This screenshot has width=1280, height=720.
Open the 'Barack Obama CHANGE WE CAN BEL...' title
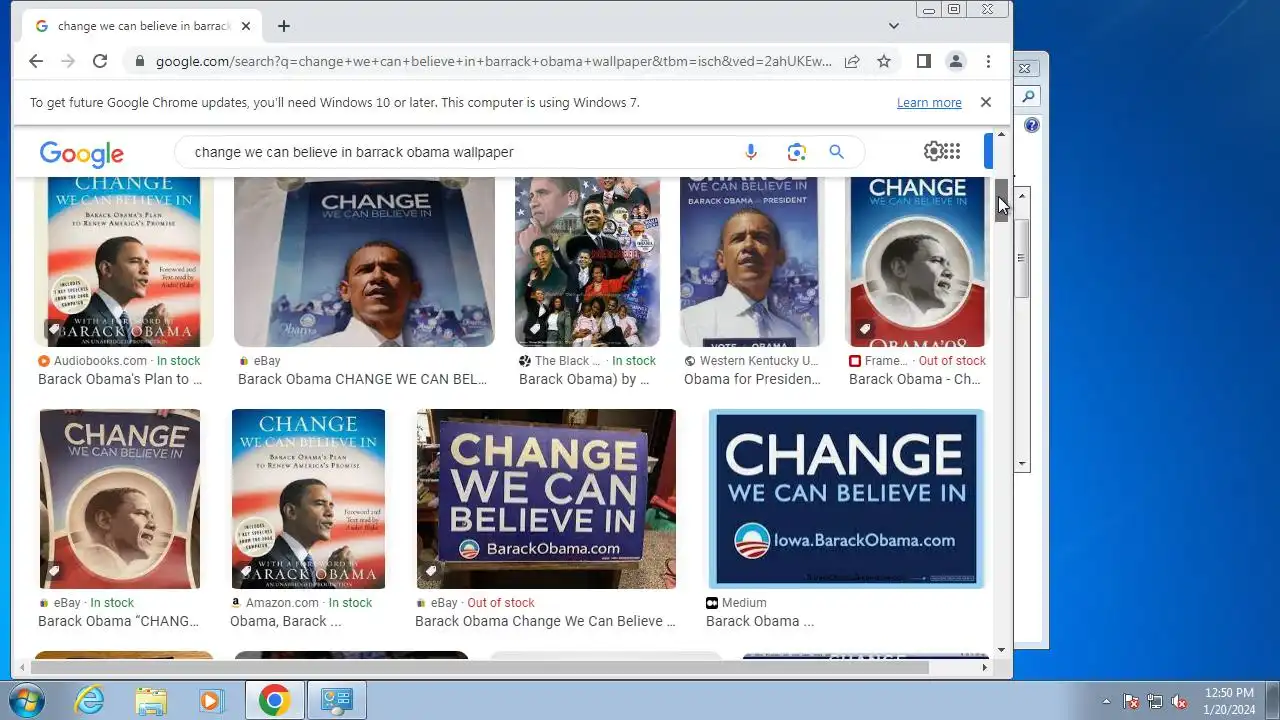(363, 379)
